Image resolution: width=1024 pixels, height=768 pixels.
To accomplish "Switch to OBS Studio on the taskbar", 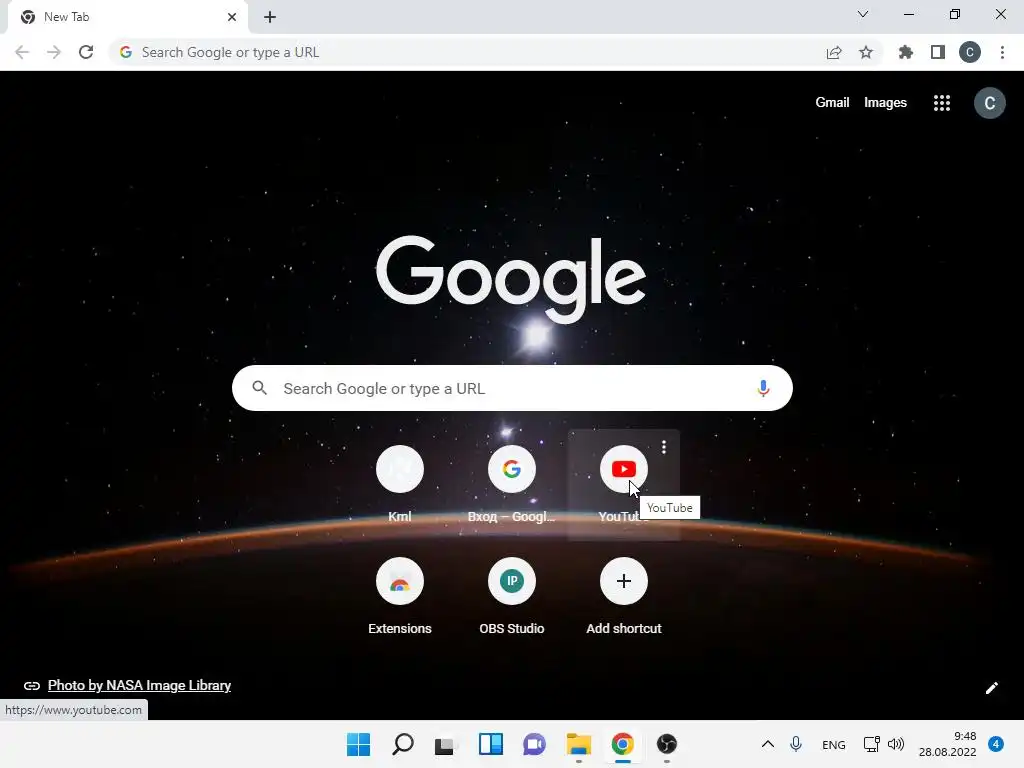I will (666, 744).
